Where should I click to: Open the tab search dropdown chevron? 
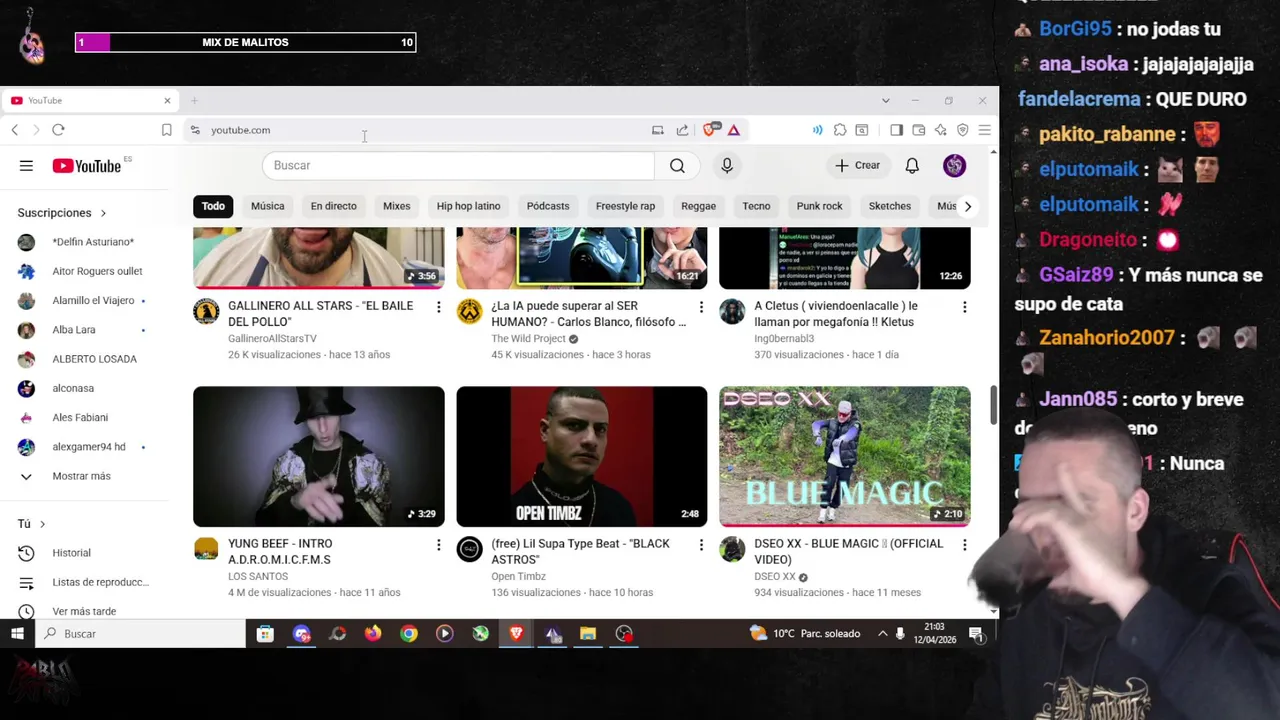pyautogui.click(x=885, y=100)
